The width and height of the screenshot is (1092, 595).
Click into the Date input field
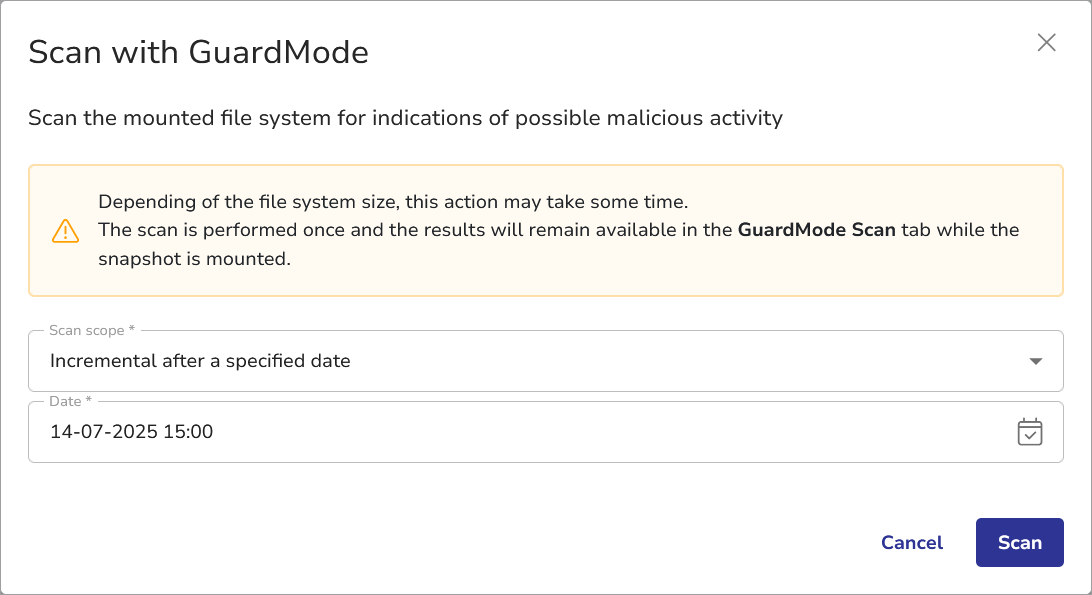600,432
